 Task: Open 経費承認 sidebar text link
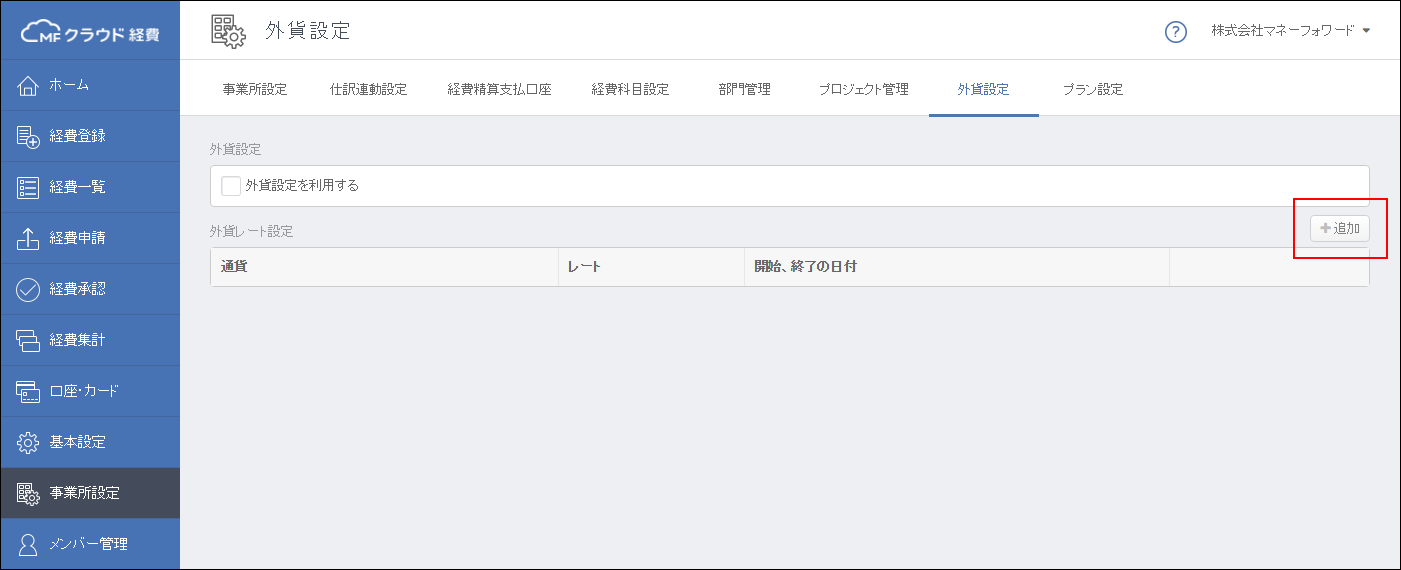coord(77,289)
